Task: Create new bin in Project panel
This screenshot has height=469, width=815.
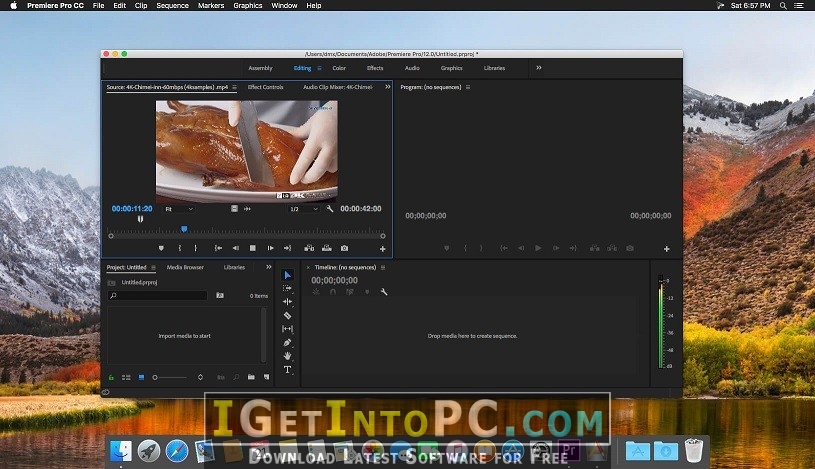Action: pos(251,377)
